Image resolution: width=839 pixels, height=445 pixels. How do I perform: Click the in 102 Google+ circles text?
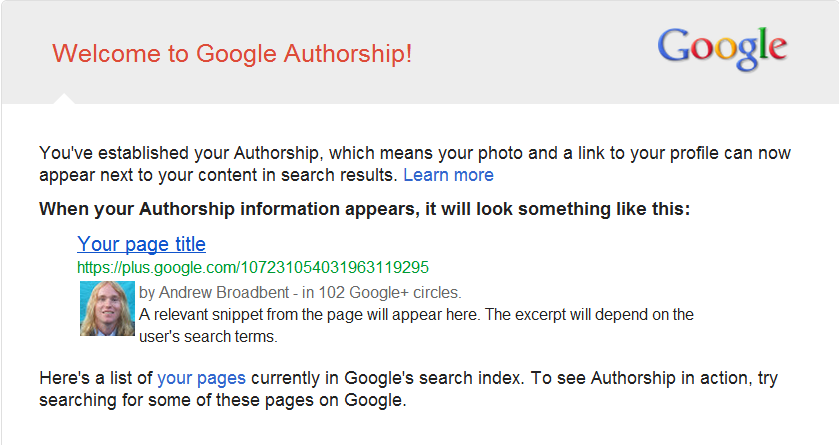point(382,293)
